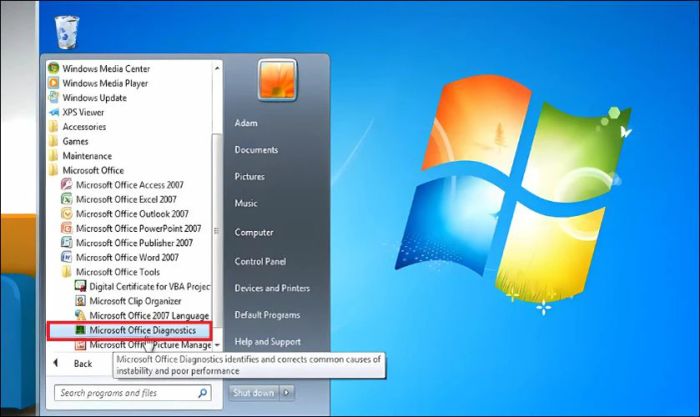Launch Microsoft Office Publisher 2007 label
The width and height of the screenshot is (700, 417).
134,242
